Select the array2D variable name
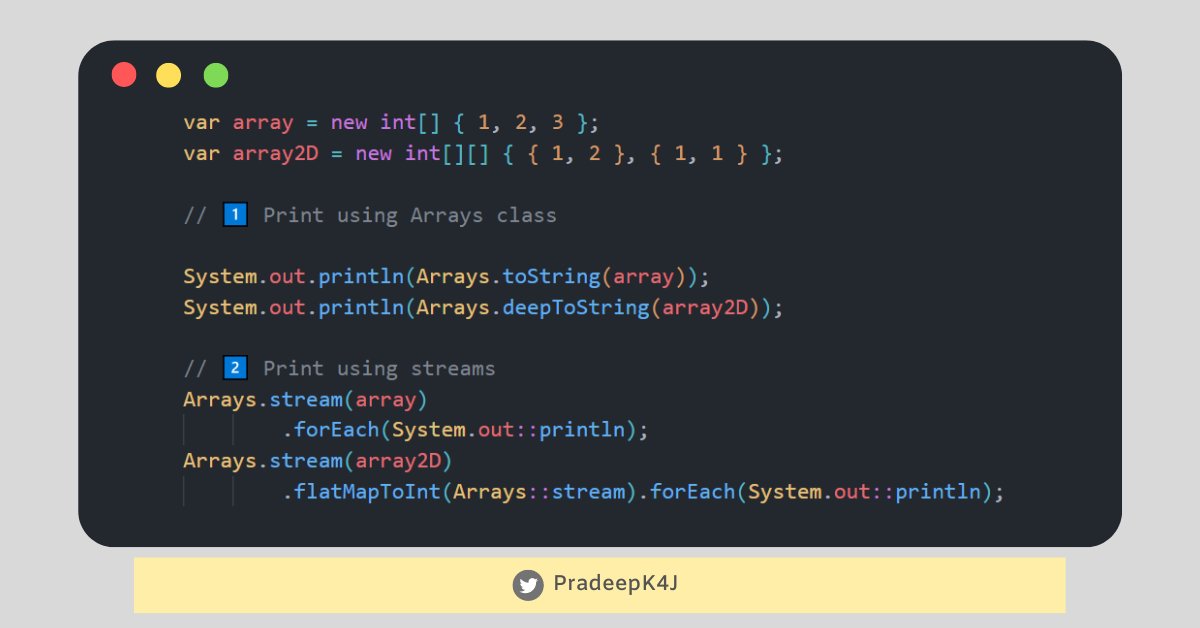Screen dimensions: 1200x628 coord(275,153)
